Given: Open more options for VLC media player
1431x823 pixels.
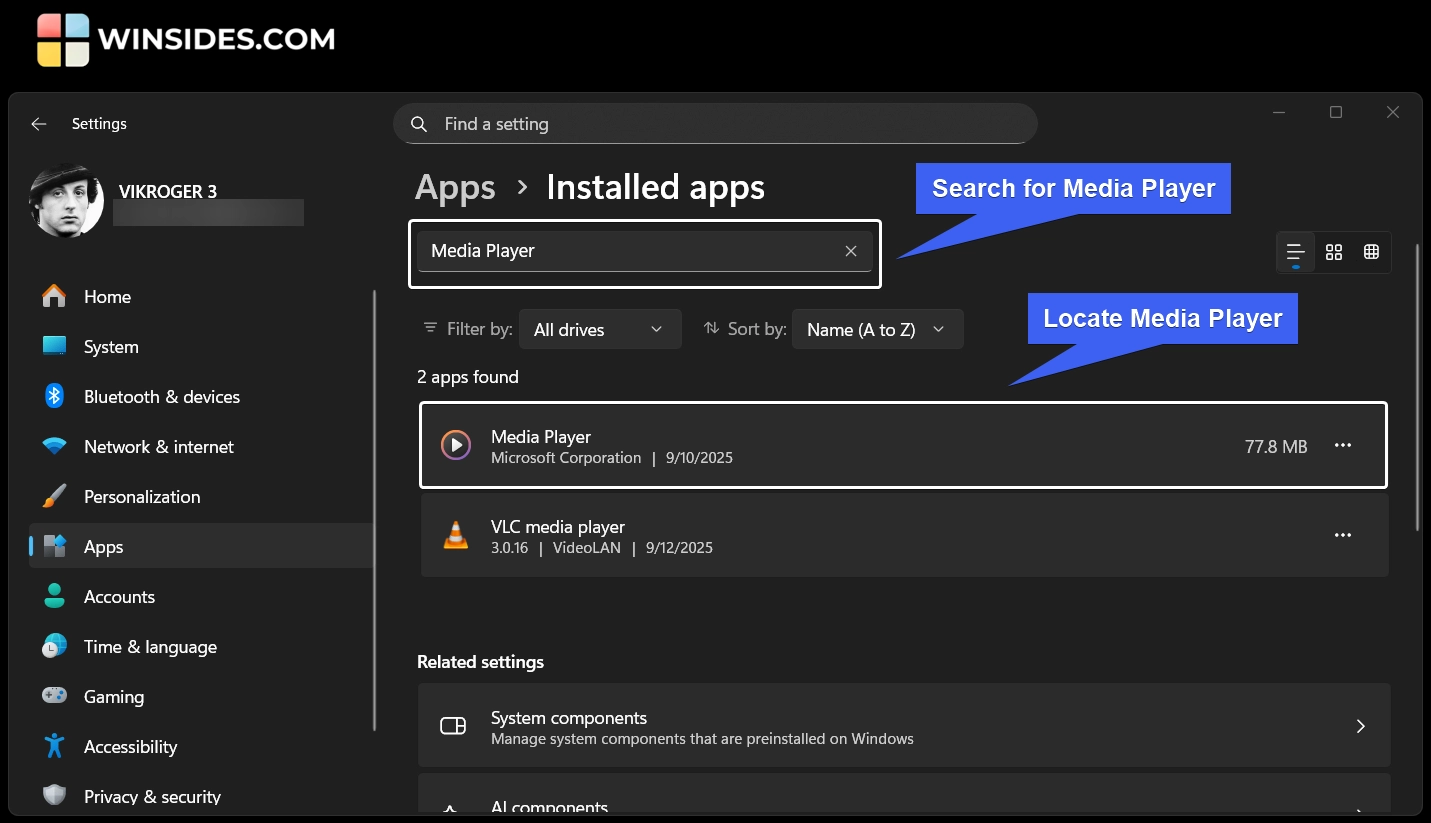Looking at the screenshot, I should pyautogui.click(x=1342, y=536).
